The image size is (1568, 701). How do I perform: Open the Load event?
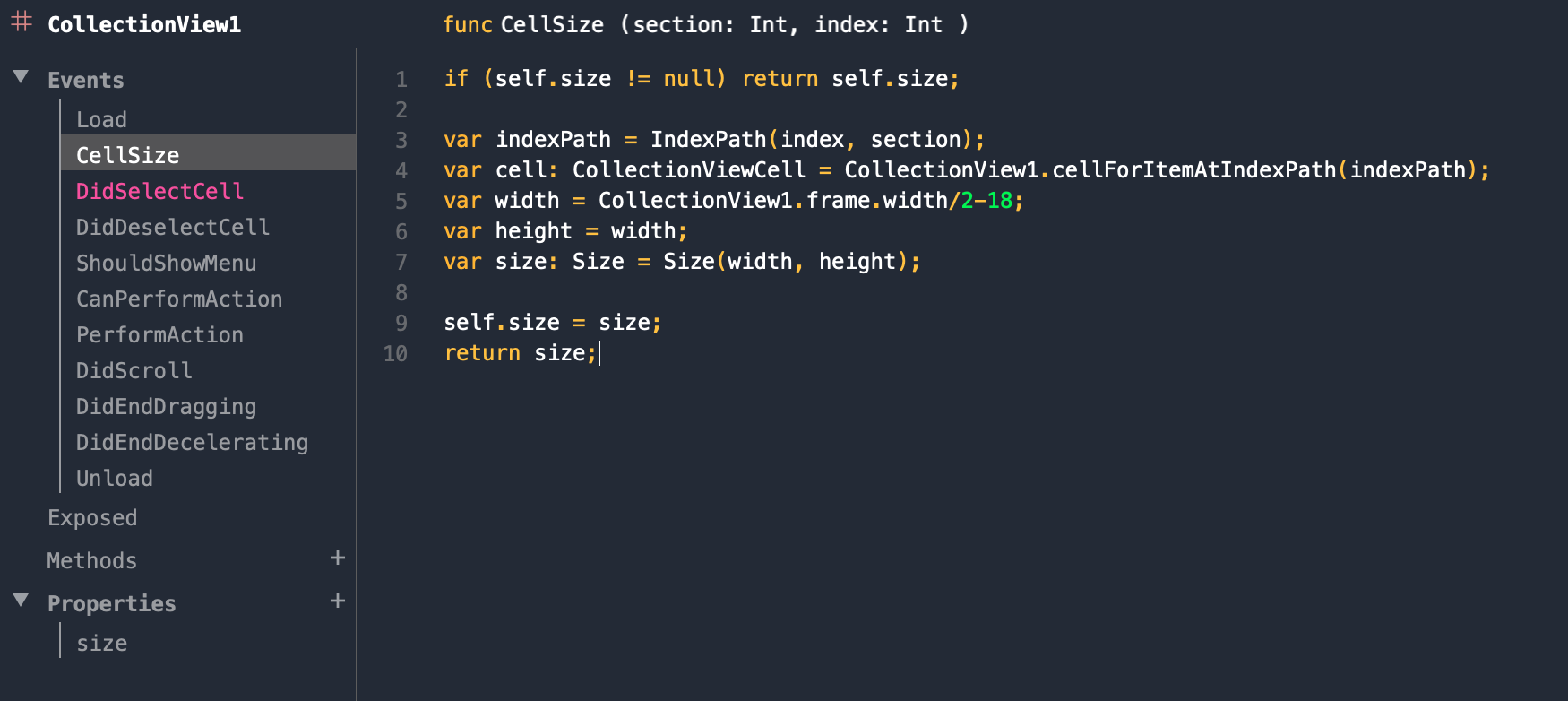click(x=101, y=119)
